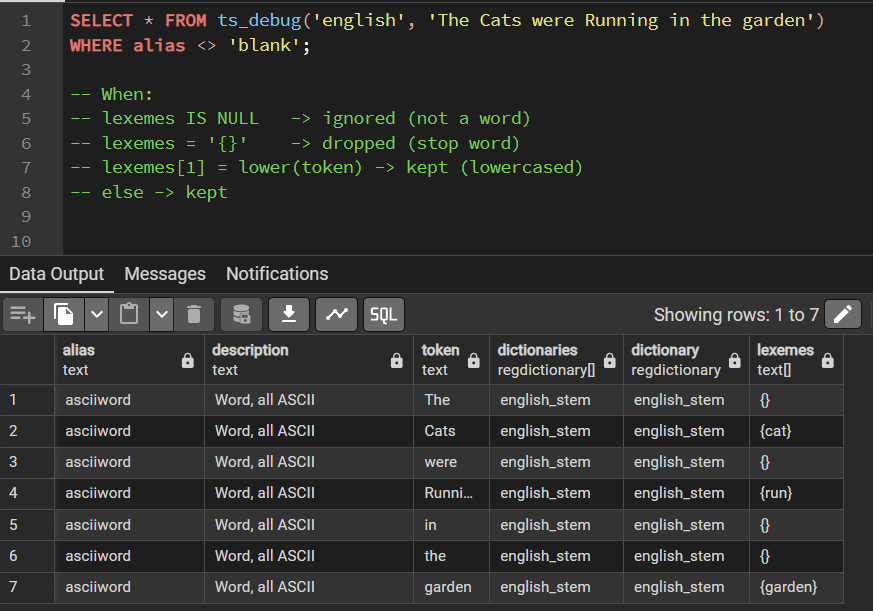This screenshot has height=611, width=873.
Task: Select the dictionary regdictionary column header
Action: [x=686, y=360]
